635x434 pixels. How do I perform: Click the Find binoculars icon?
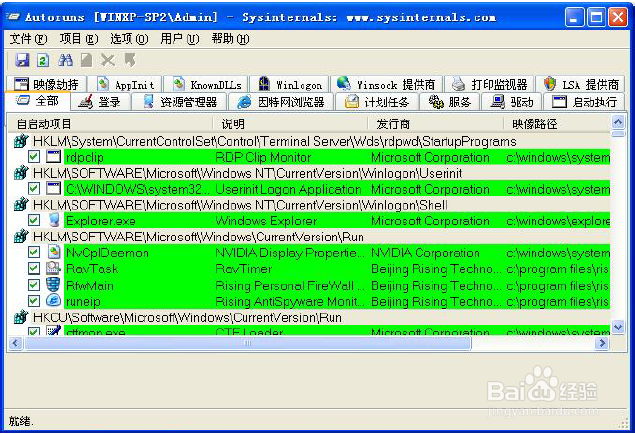point(65,60)
